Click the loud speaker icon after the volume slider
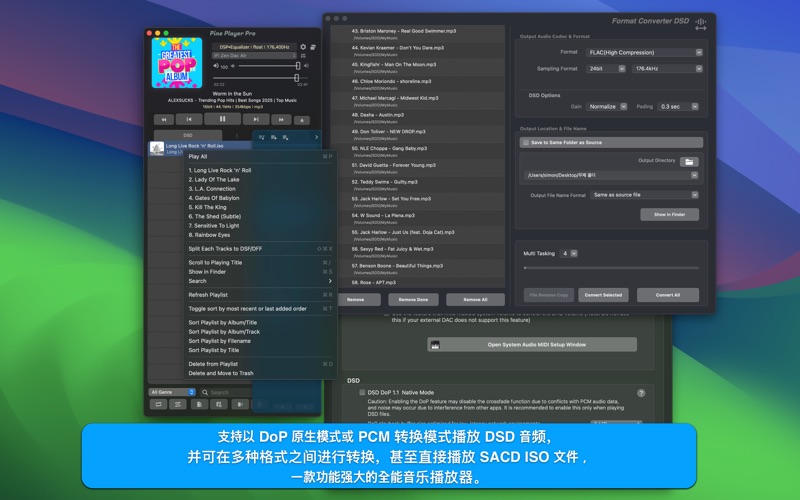Screen dimensions: 800x500 click(306, 66)
